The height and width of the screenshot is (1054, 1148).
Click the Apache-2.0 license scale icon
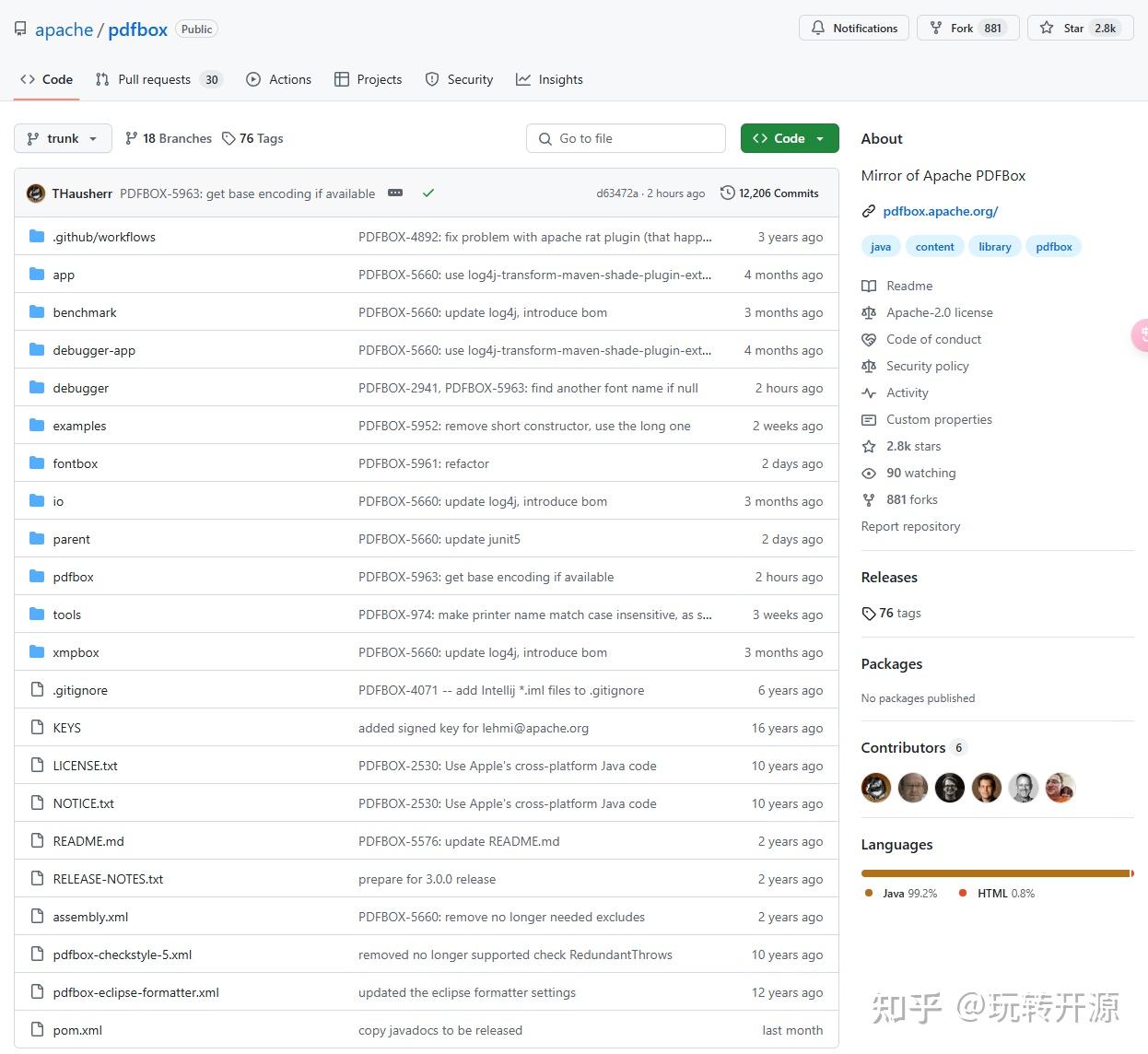coord(869,312)
